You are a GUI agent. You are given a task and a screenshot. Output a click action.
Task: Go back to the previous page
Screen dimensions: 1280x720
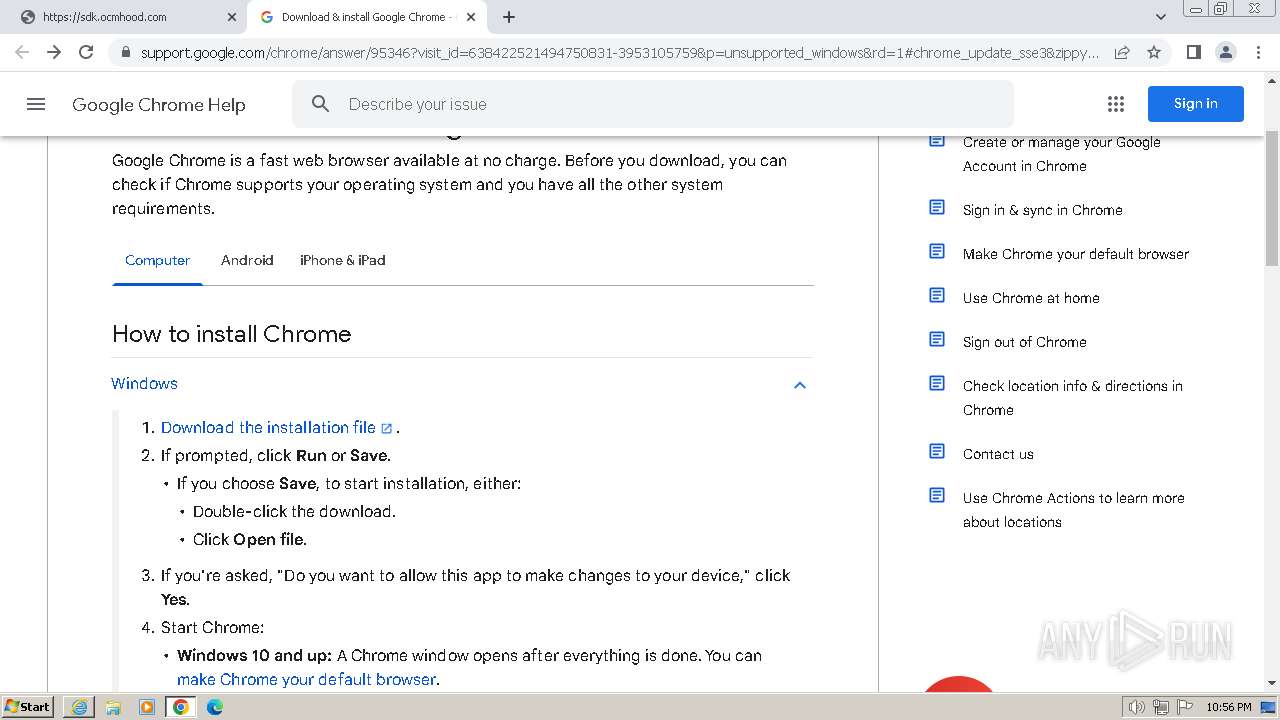pos(22,52)
